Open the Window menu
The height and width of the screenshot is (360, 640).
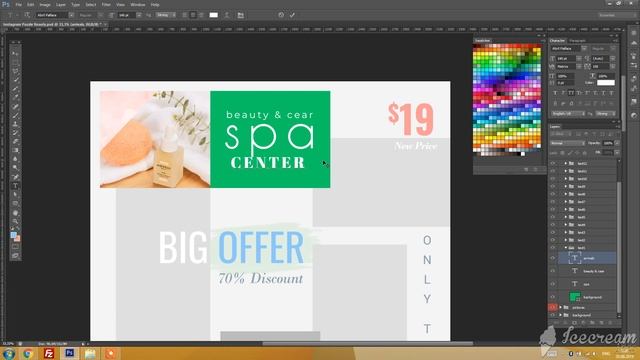coord(138,4)
